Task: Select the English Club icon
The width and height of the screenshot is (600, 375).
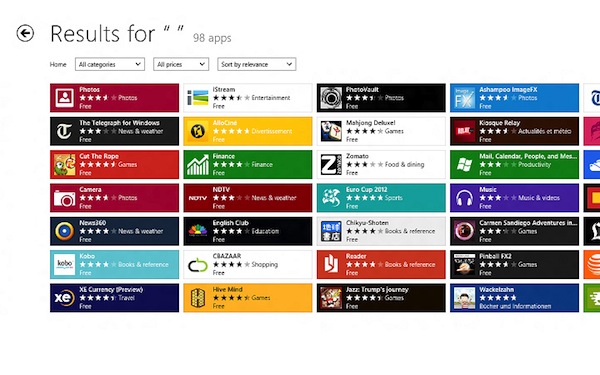Action: pyautogui.click(x=198, y=231)
